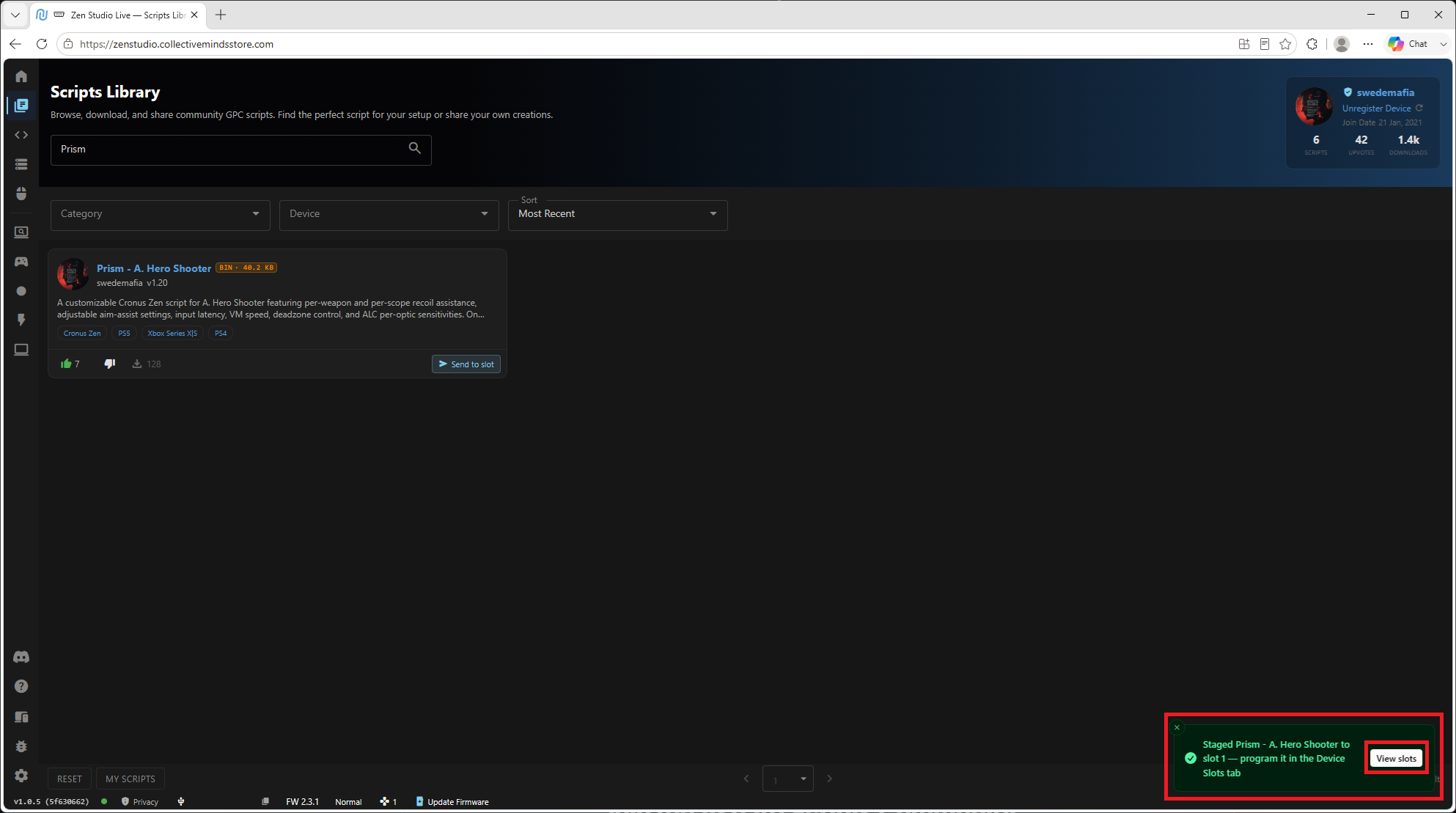Click the profile avatar in the user panel
This screenshot has height=813, width=1456.
[x=1314, y=106]
